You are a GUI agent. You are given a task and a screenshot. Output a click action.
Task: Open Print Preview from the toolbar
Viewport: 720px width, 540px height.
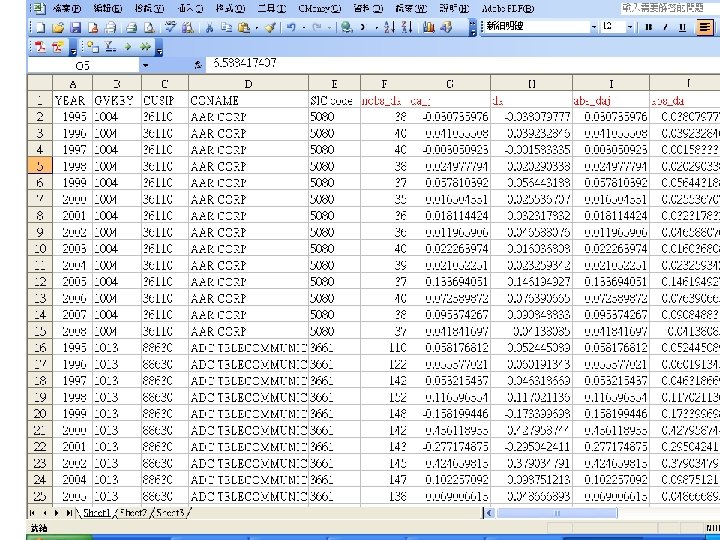(x=149, y=28)
